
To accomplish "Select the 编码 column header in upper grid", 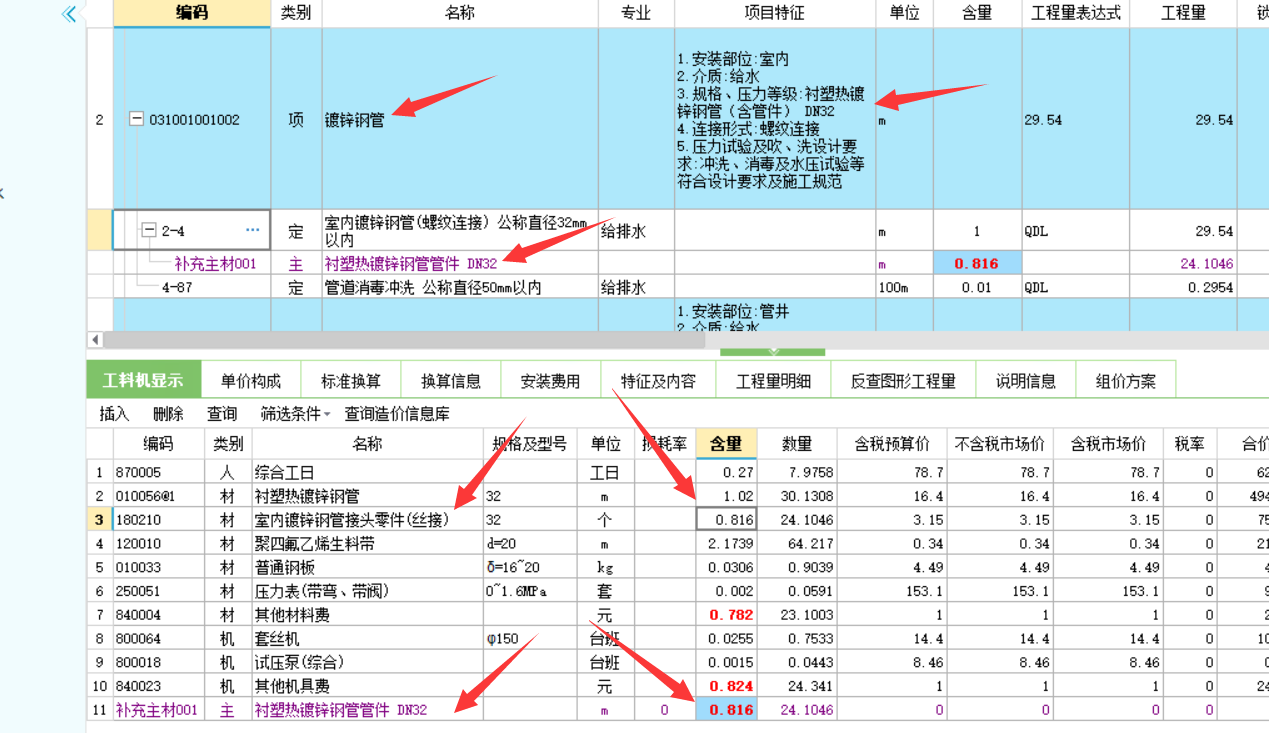I will (192, 13).
